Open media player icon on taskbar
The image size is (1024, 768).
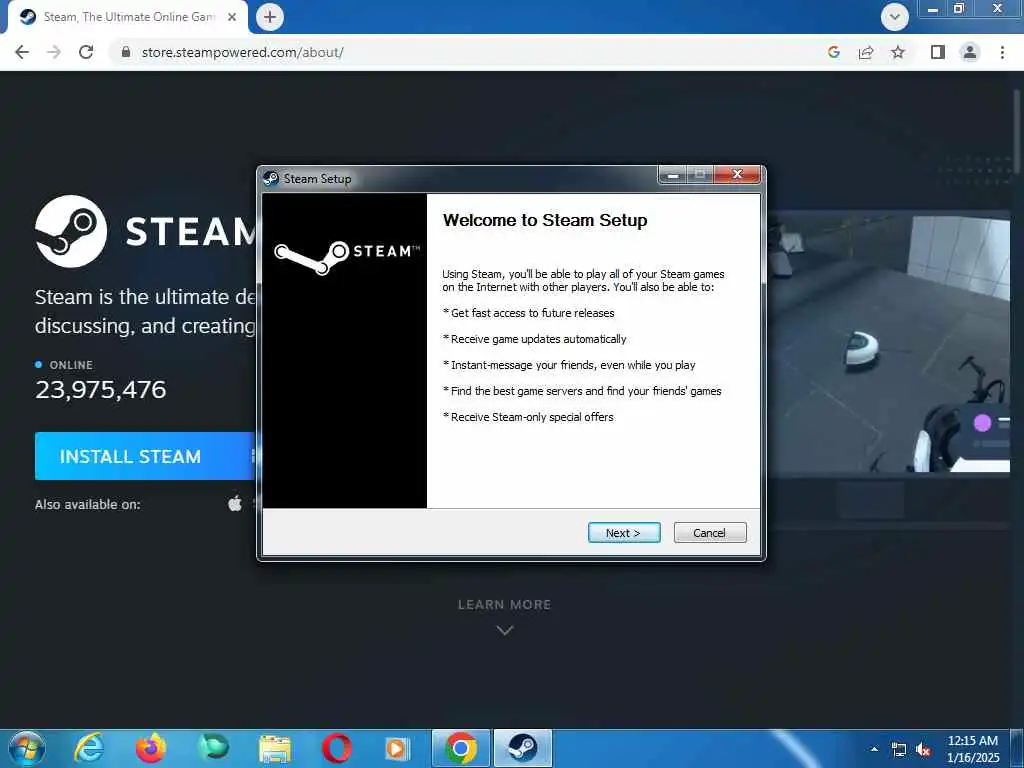398,748
